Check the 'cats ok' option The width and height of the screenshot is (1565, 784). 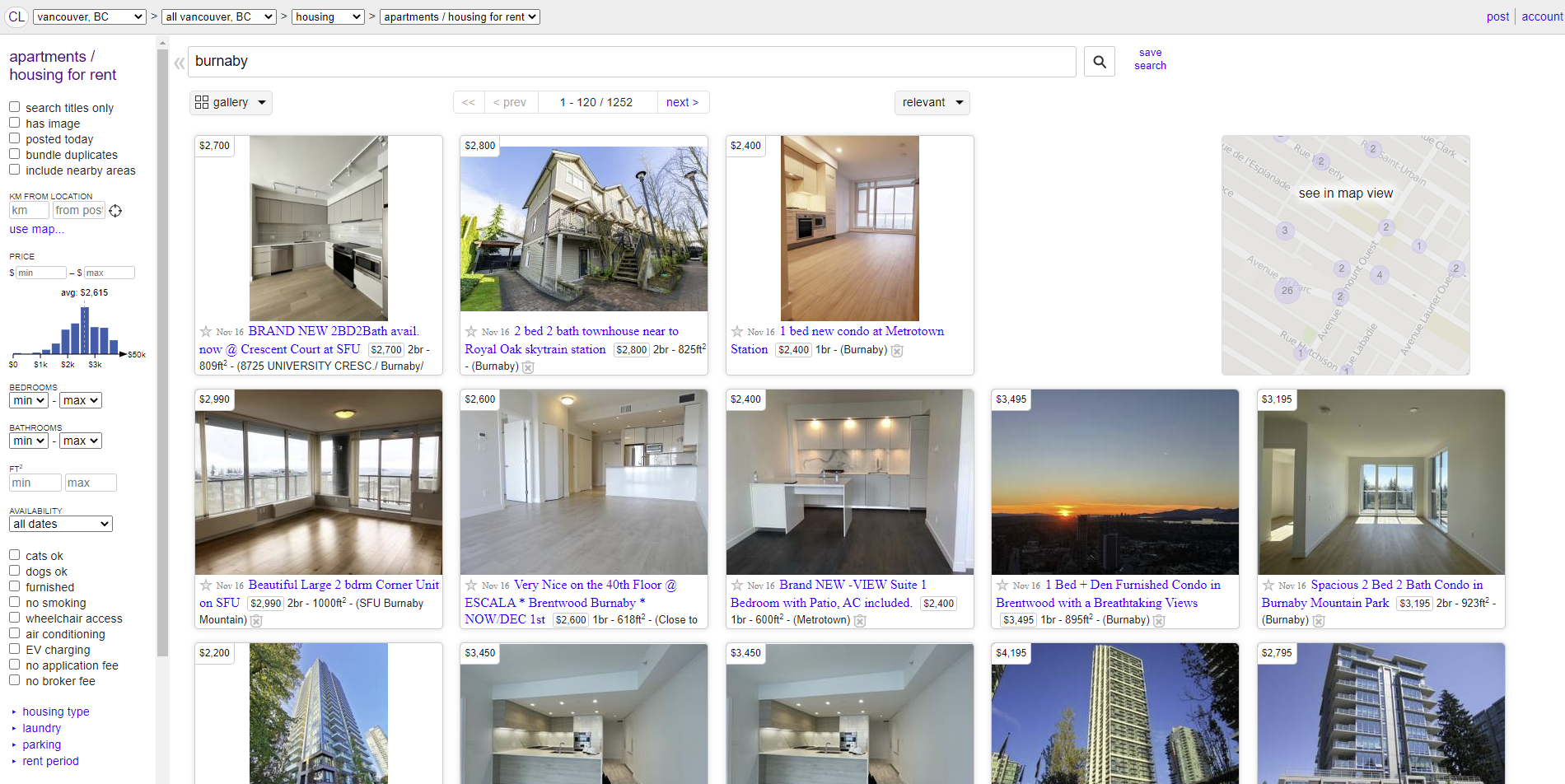click(x=14, y=554)
